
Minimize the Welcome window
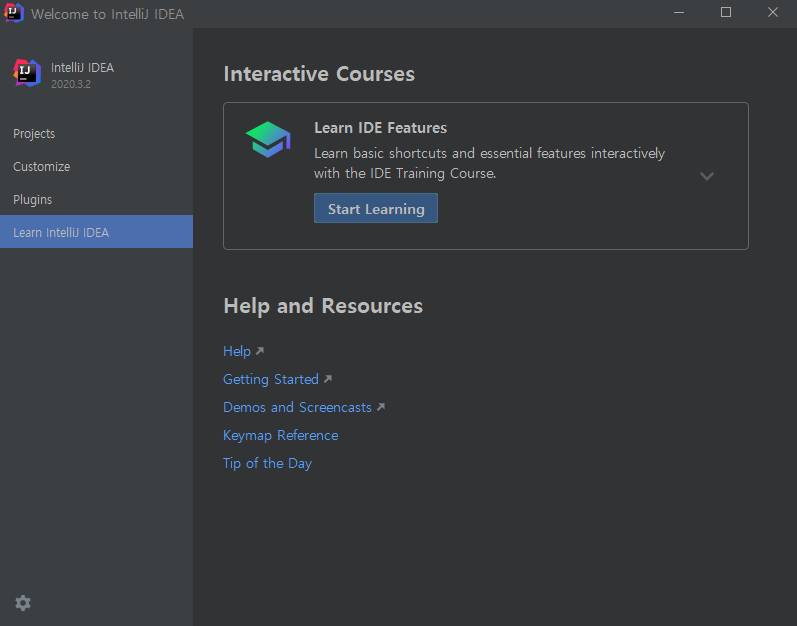679,13
